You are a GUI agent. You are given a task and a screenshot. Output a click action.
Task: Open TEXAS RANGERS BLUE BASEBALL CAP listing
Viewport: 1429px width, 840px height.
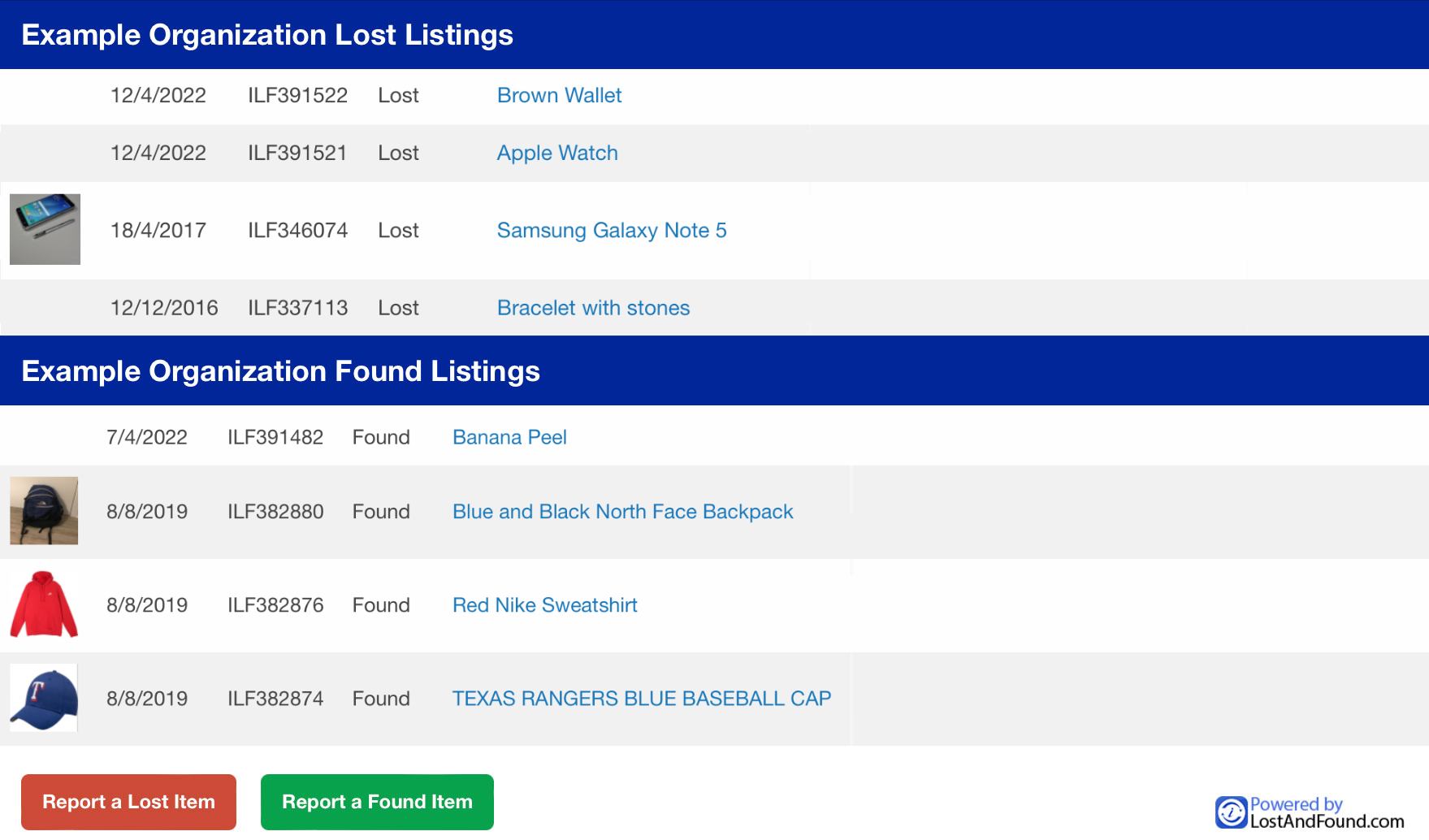[x=642, y=699]
